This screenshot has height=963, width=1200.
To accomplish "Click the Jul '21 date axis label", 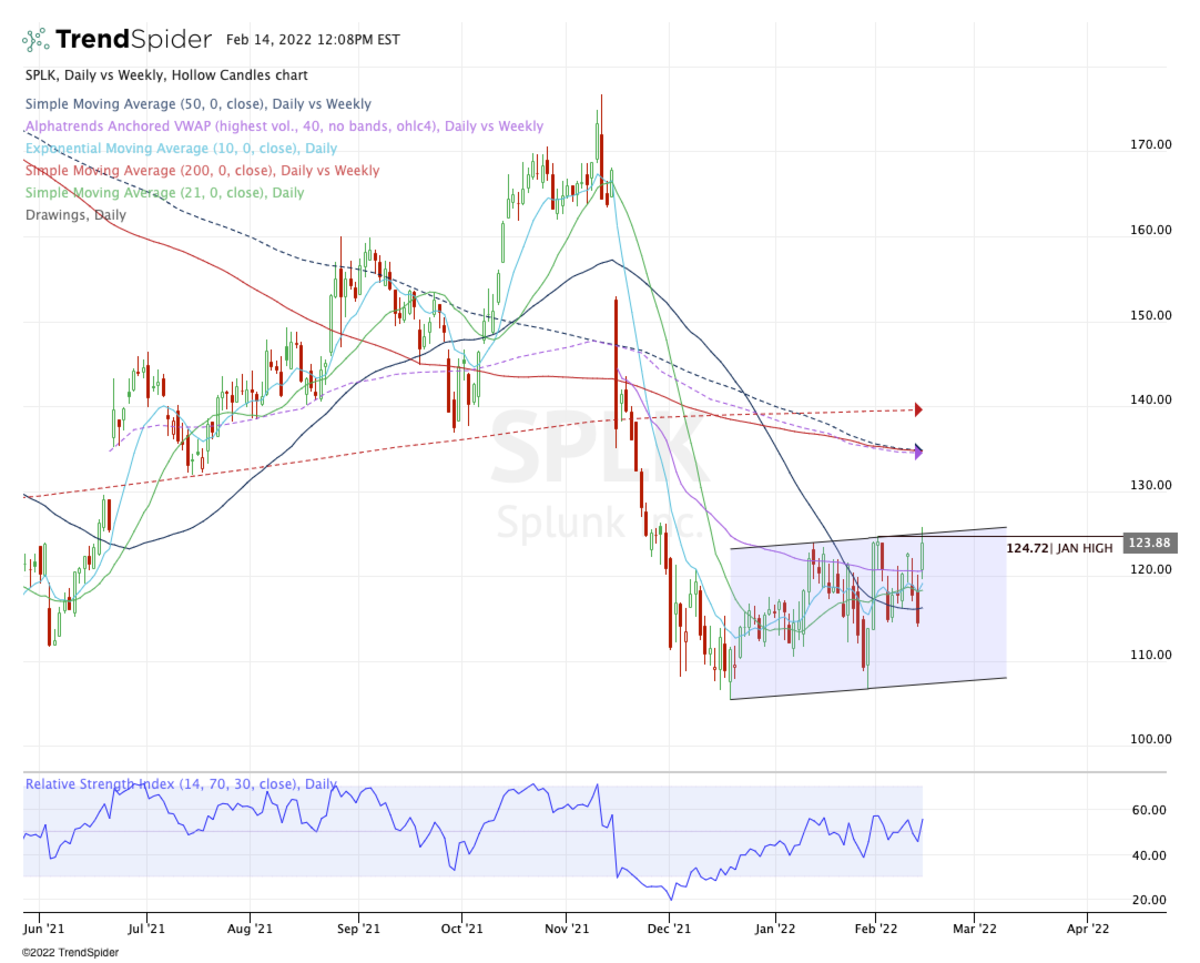I will 147,928.
